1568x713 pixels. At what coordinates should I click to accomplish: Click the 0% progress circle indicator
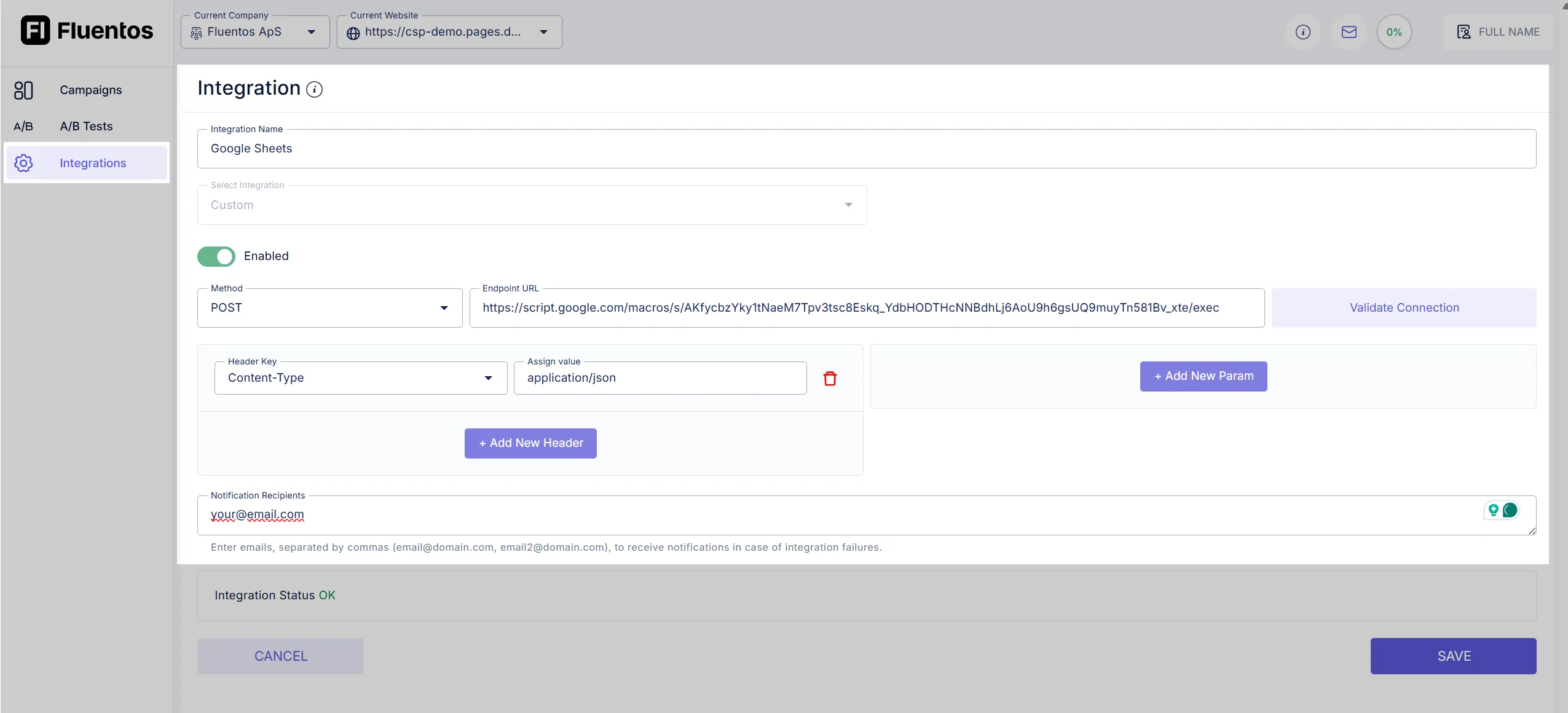(x=1394, y=31)
